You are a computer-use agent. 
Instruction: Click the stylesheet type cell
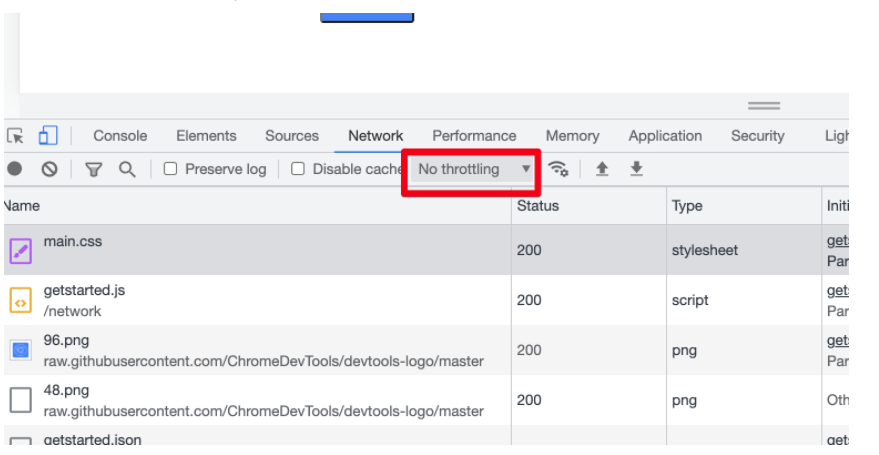(705, 250)
